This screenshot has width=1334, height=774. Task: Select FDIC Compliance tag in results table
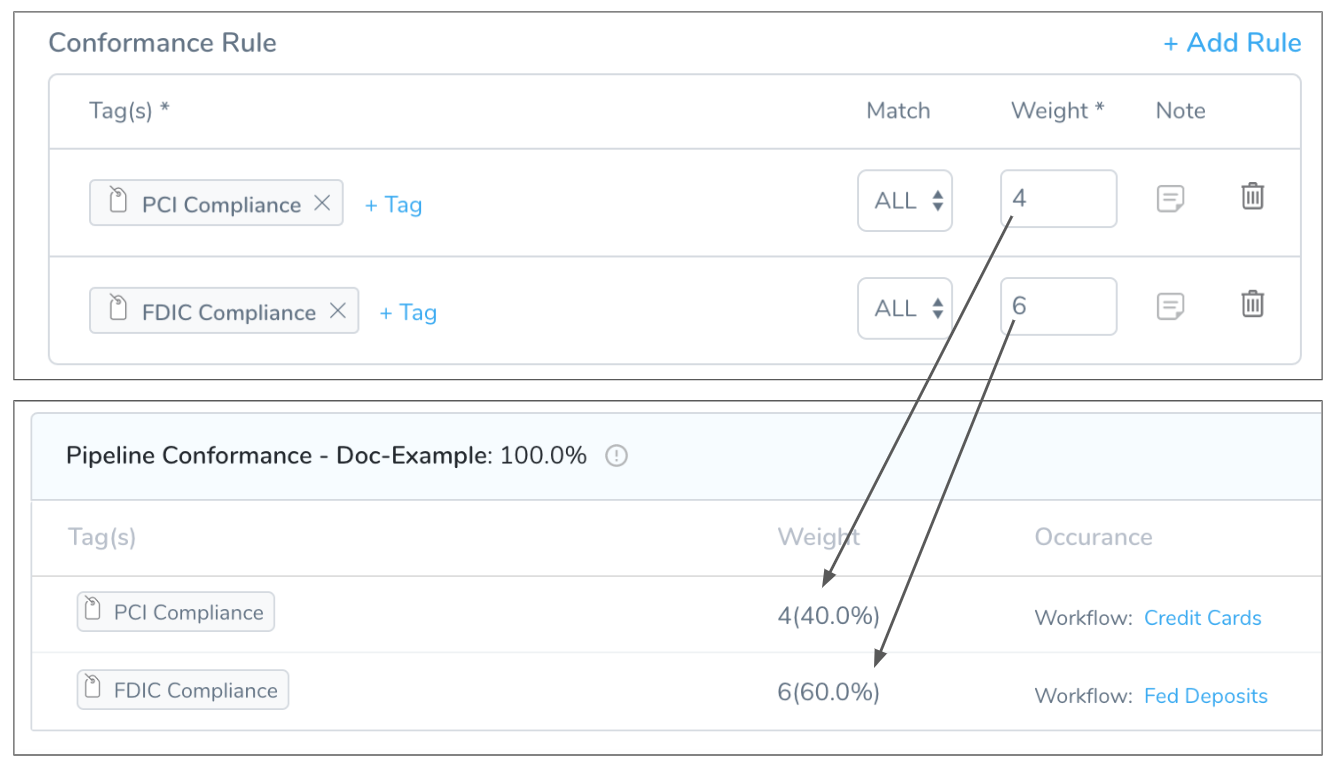point(183,690)
